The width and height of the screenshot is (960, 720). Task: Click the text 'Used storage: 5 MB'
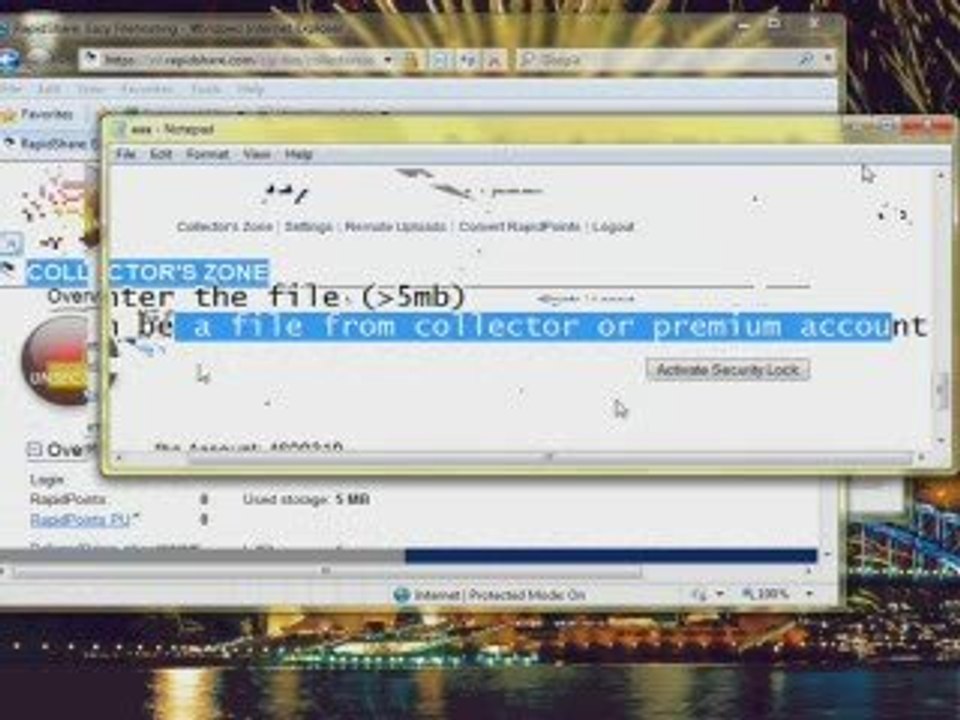[306, 500]
